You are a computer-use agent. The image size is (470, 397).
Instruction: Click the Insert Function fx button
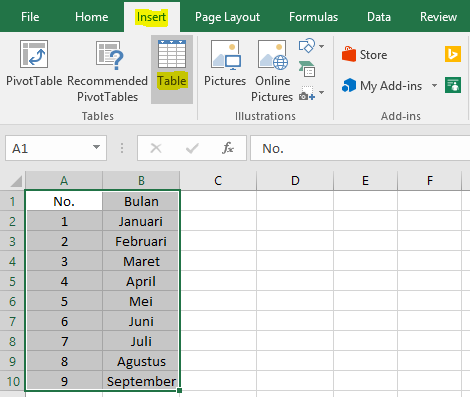click(228, 148)
